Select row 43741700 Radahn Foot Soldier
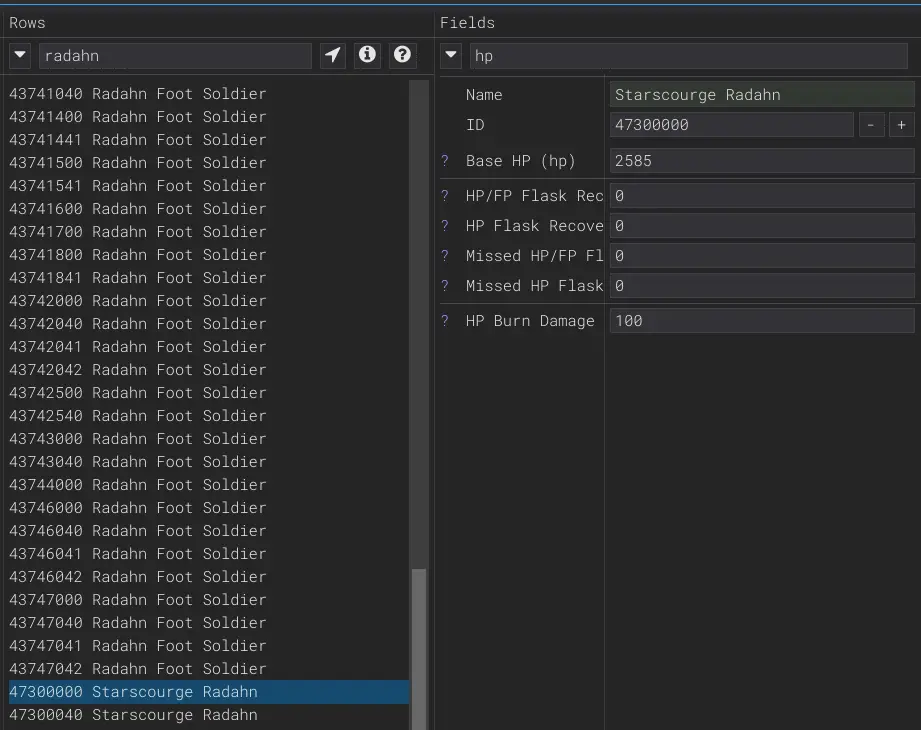Screen dimensions: 921x730 (209, 231)
